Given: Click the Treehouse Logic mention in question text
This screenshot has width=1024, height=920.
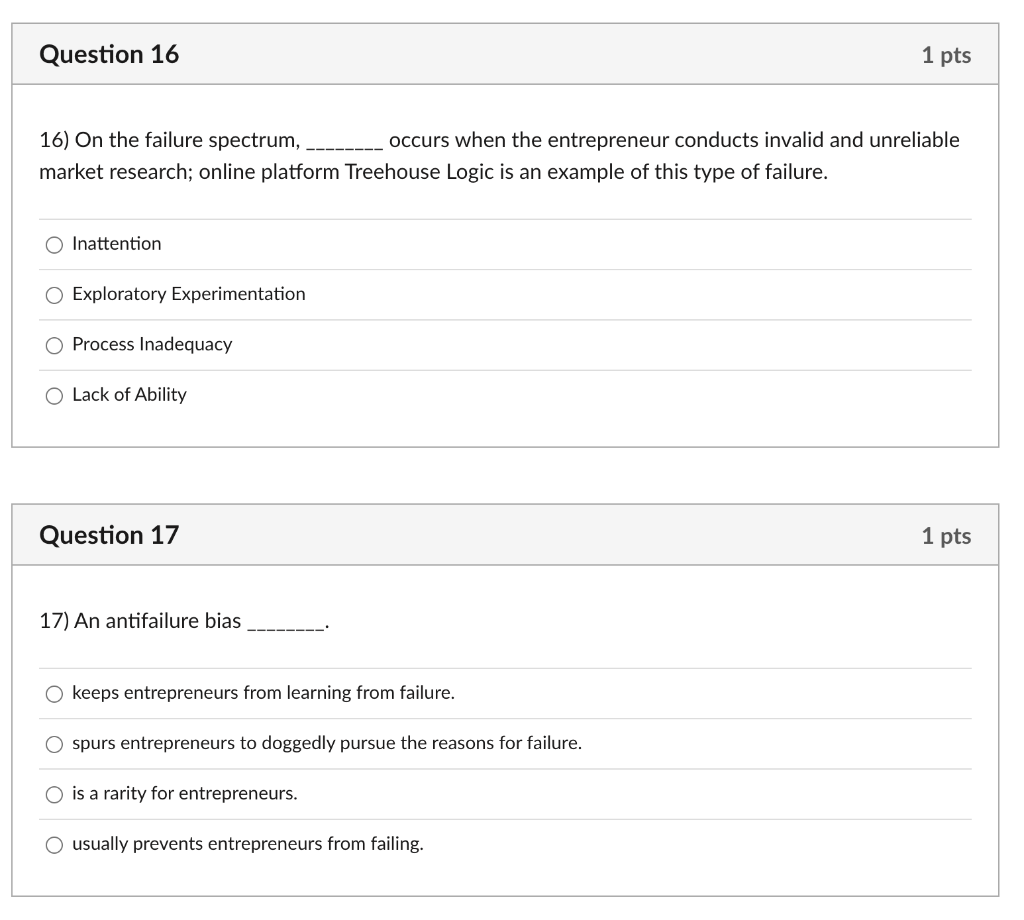Looking at the screenshot, I should 404,171.
